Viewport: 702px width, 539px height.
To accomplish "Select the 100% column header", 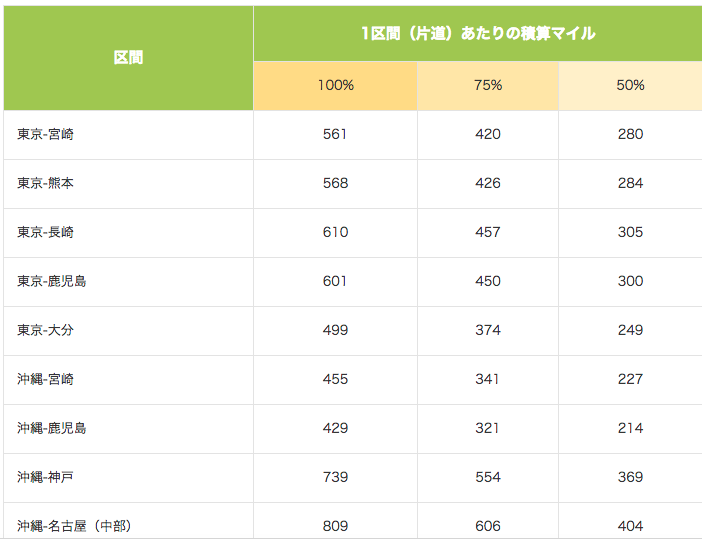I will (x=335, y=86).
